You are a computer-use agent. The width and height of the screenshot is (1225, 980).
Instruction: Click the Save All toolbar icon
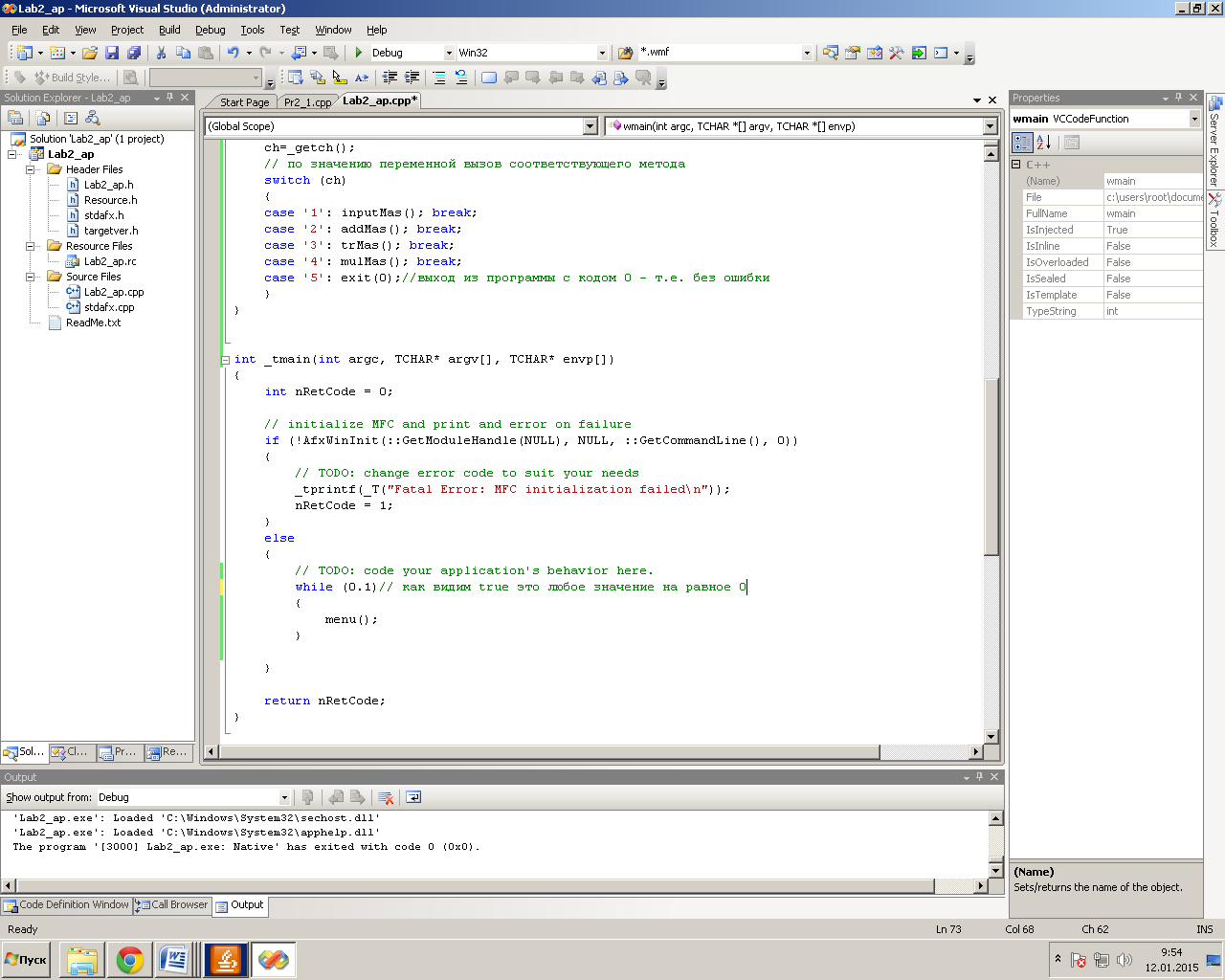(134, 53)
